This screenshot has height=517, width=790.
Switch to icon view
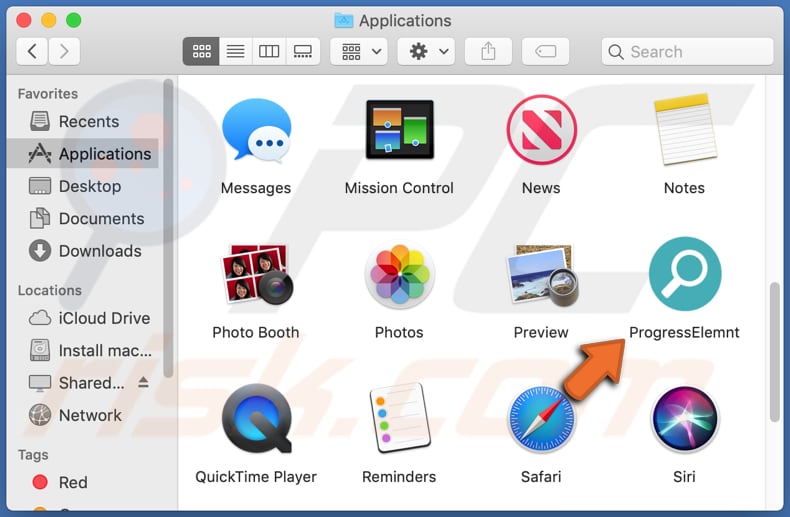[x=201, y=51]
